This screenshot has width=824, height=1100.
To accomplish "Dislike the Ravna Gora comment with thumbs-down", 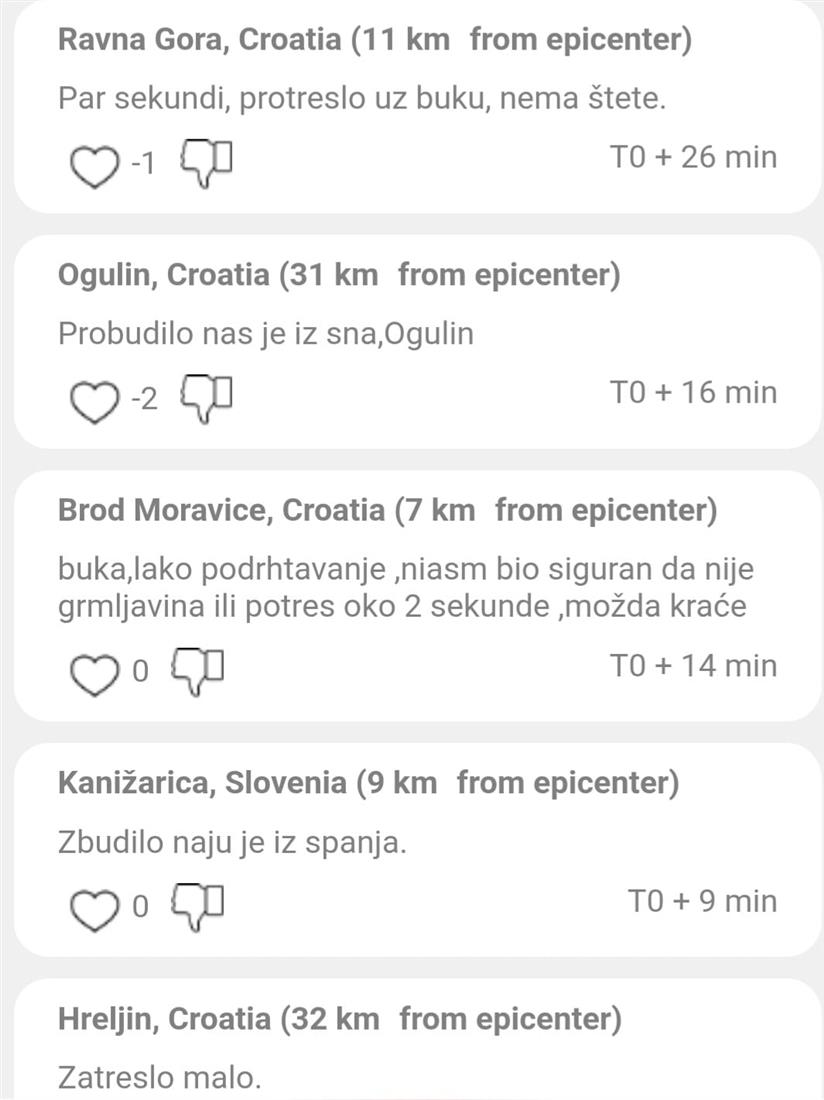I will 205,163.
